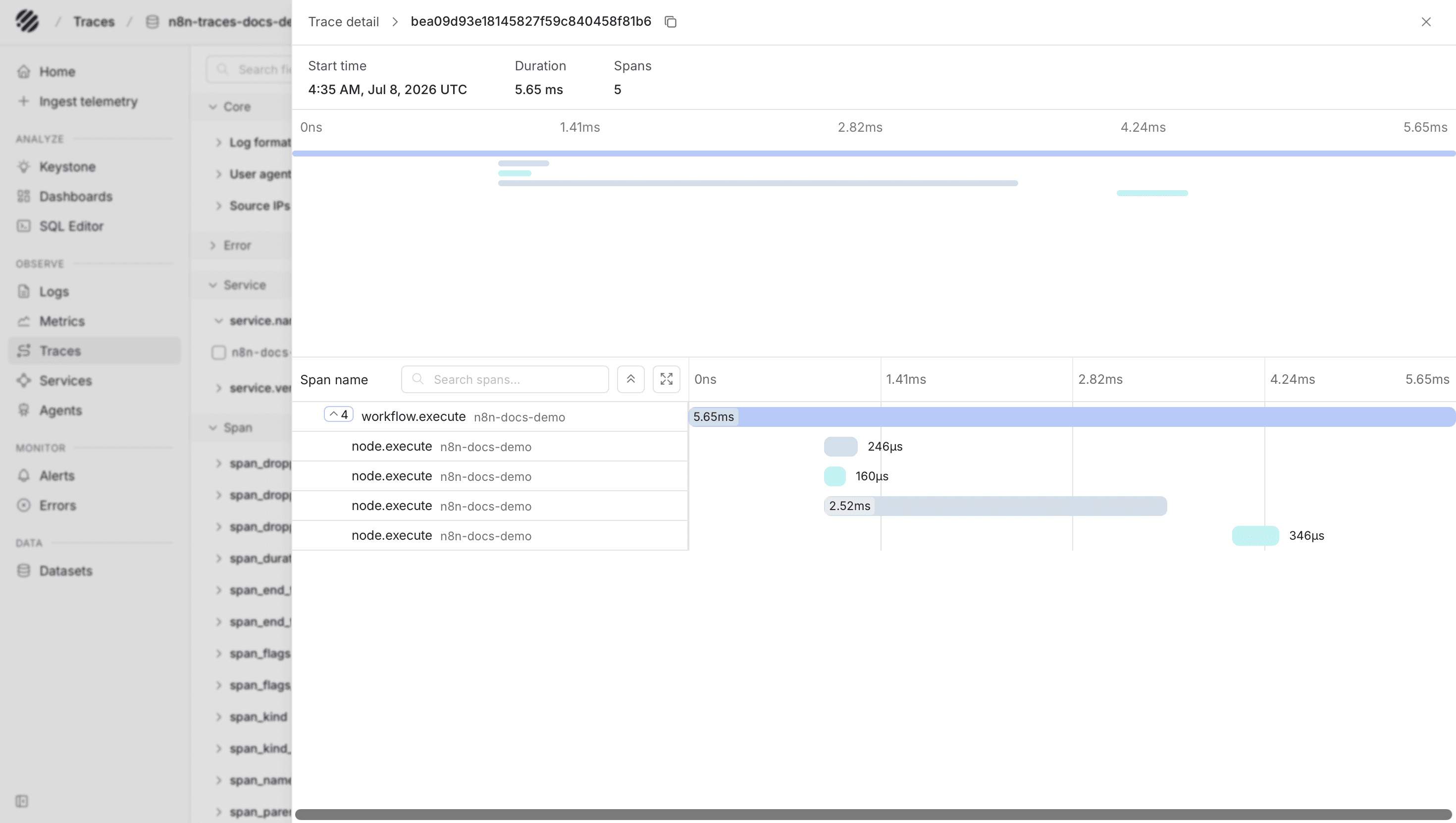Click the SQL Editor terminal icon
This screenshot has height=823, width=1456.
point(24,226)
